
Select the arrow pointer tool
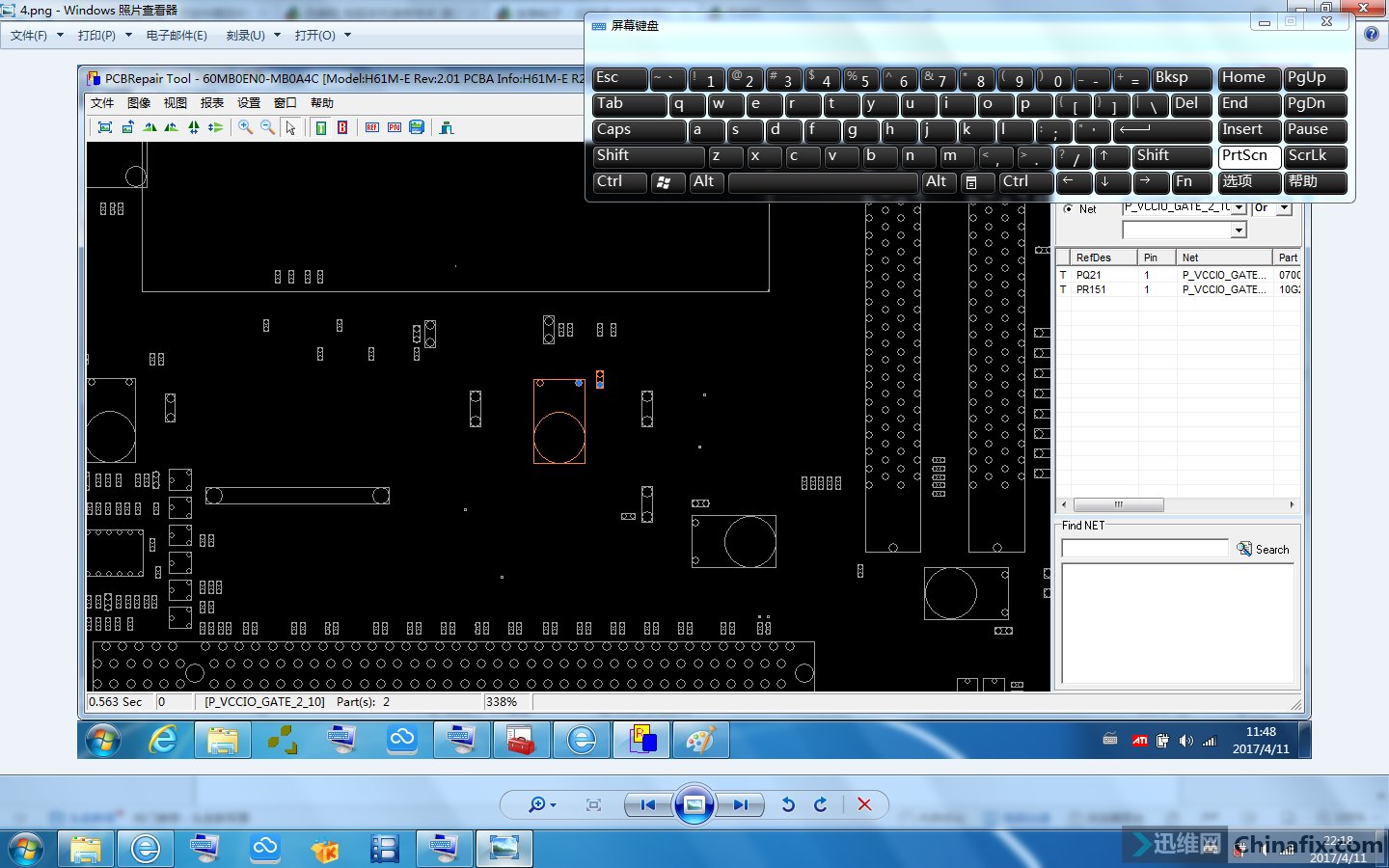click(290, 127)
